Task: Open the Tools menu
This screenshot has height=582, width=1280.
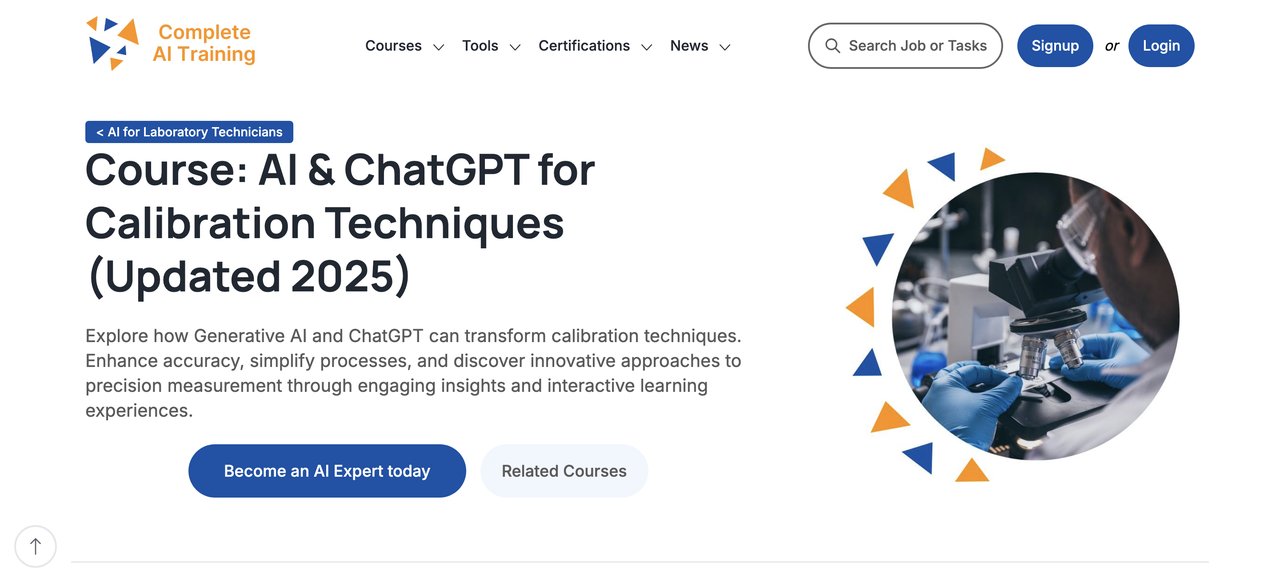Action: click(480, 46)
